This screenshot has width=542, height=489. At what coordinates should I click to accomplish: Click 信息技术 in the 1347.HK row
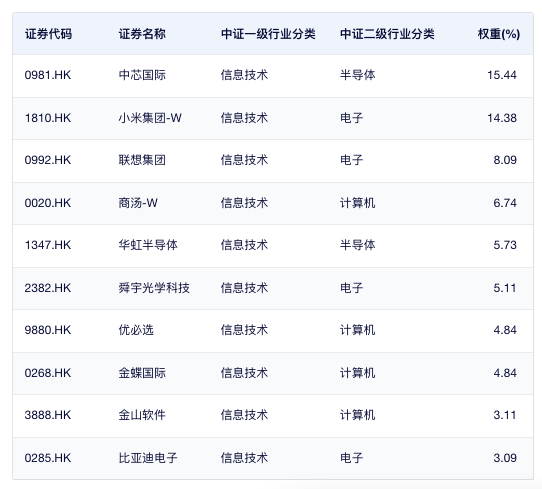point(244,245)
